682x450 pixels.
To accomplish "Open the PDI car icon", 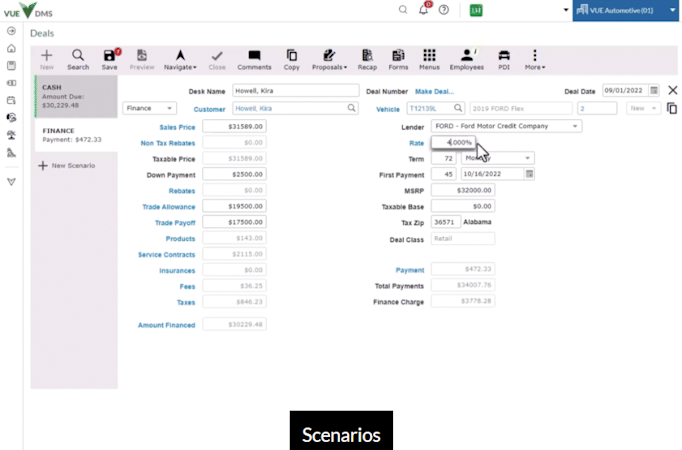I will coord(504,60).
